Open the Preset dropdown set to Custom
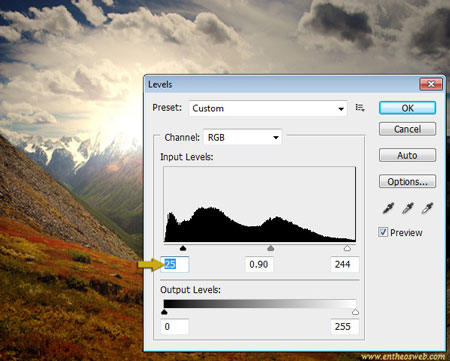This screenshot has width=450, height=361. coord(268,108)
